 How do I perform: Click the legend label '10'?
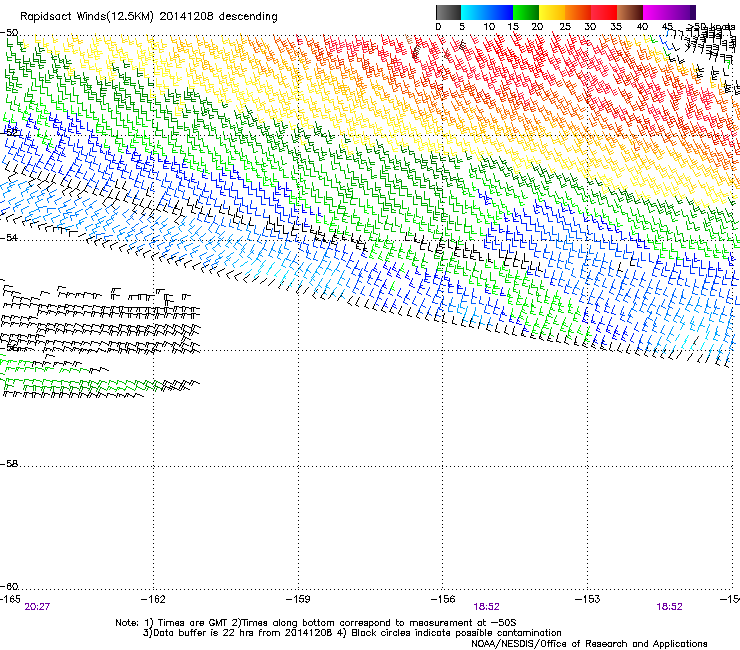pyautogui.click(x=489, y=27)
